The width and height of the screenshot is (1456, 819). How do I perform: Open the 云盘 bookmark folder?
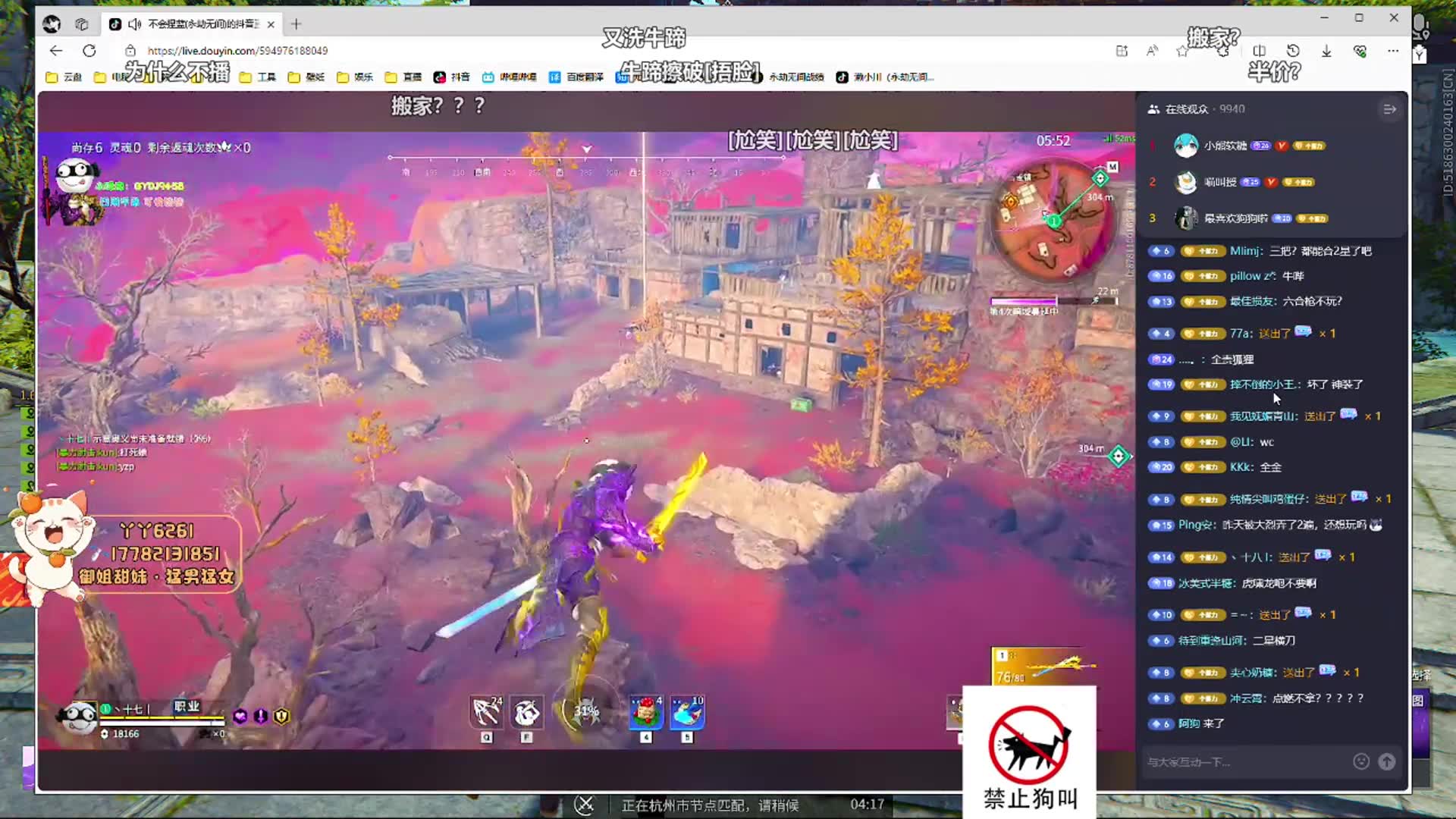tap(64, 77)
